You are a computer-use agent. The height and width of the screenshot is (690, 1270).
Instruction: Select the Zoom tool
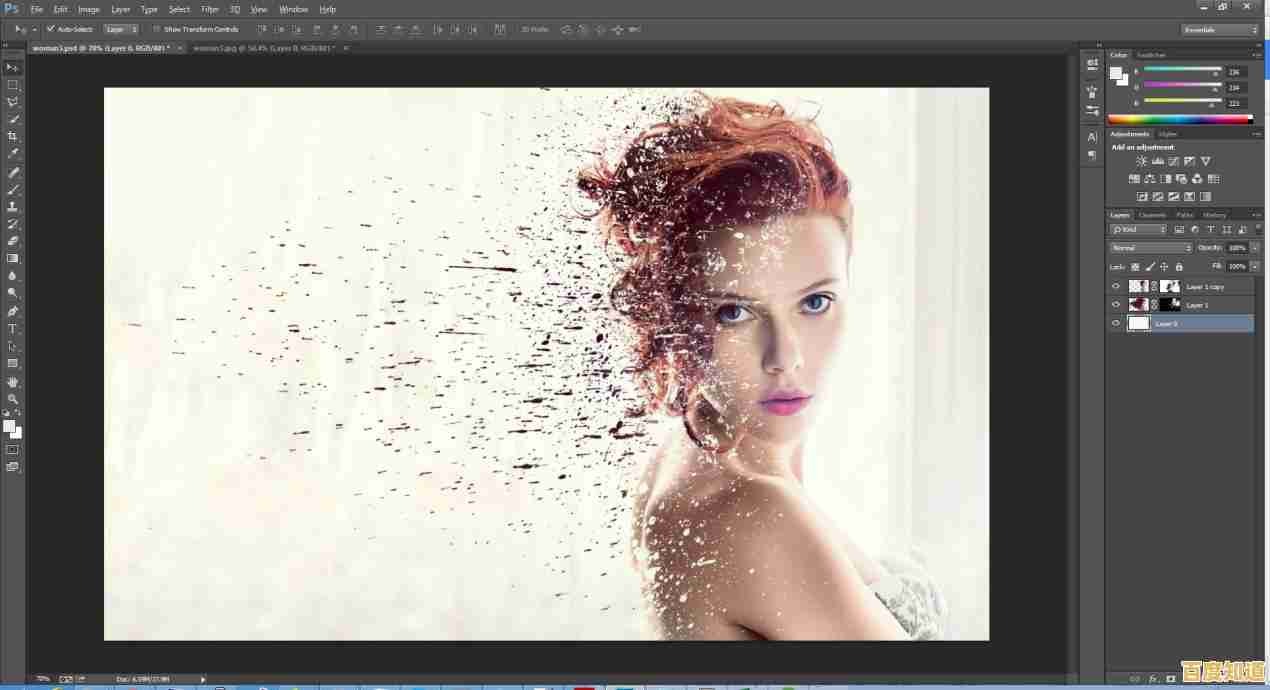point(12,399)
